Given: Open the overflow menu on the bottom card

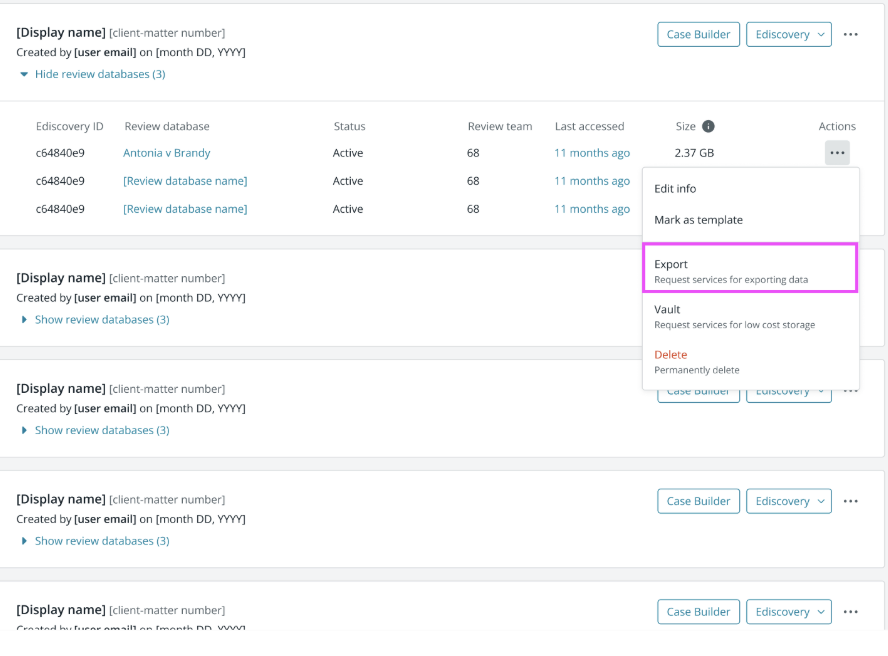Looking at the screenshot, I should point(850,611).
